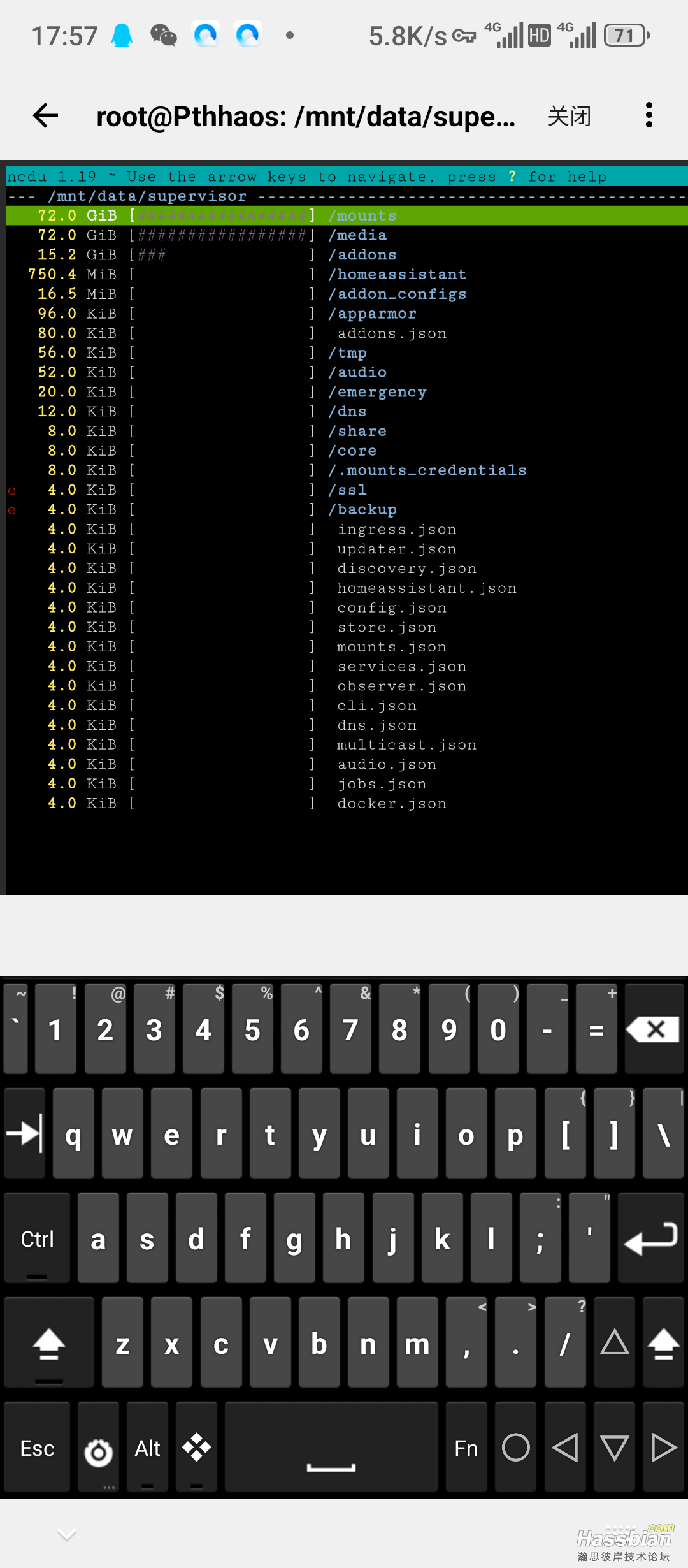Select the discovery.json file row
Image resolution: width=688 pixels, height=1568 pixels.
[x=347, y=568]
